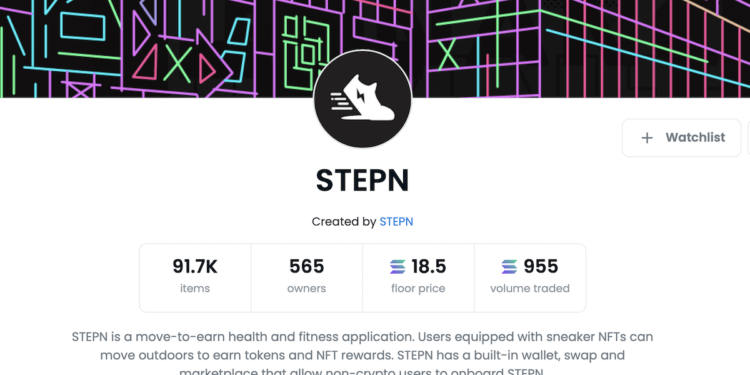Select the 91.7K items count

(x=195, y=266)
